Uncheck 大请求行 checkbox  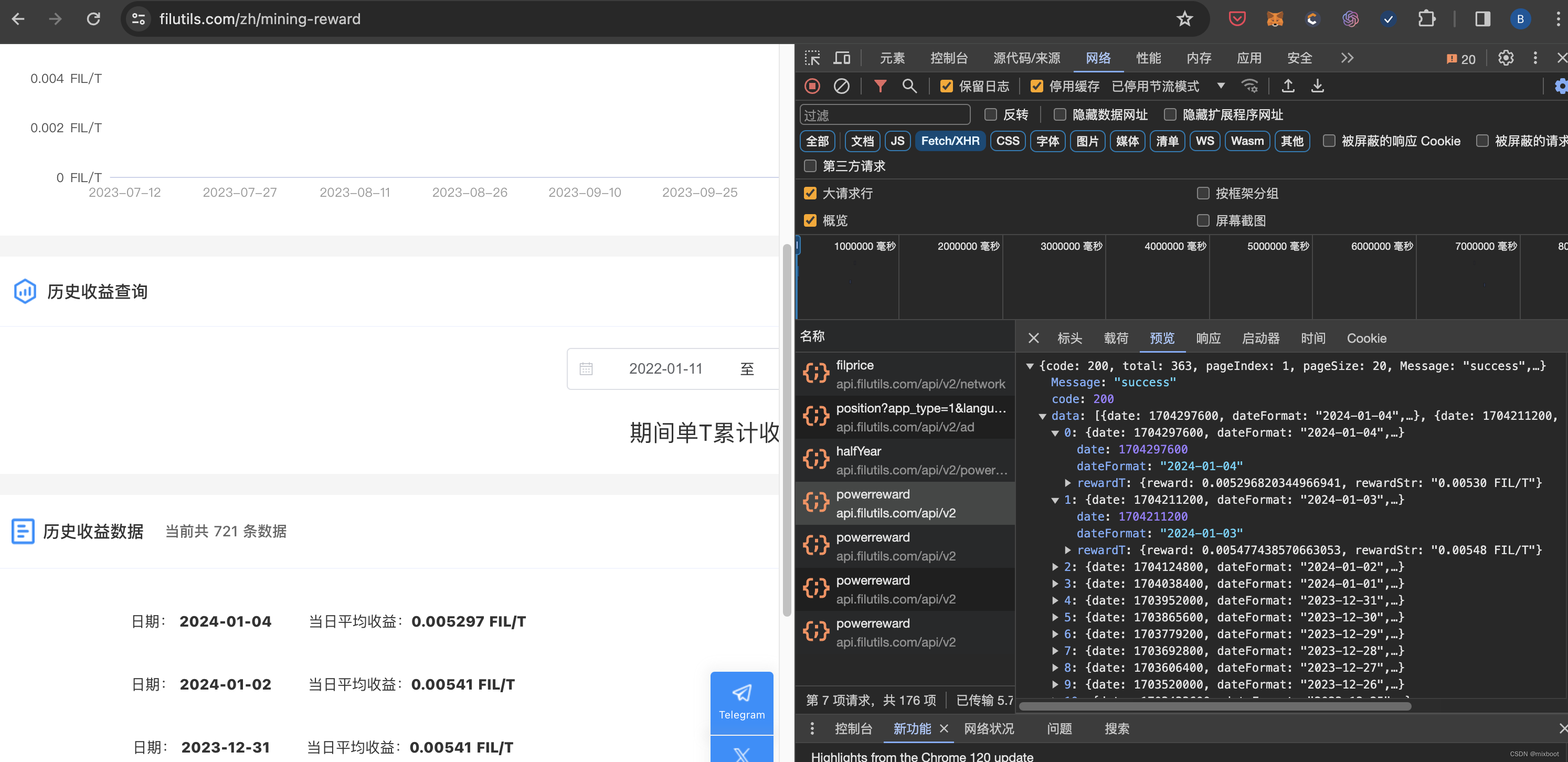[810, 193]
